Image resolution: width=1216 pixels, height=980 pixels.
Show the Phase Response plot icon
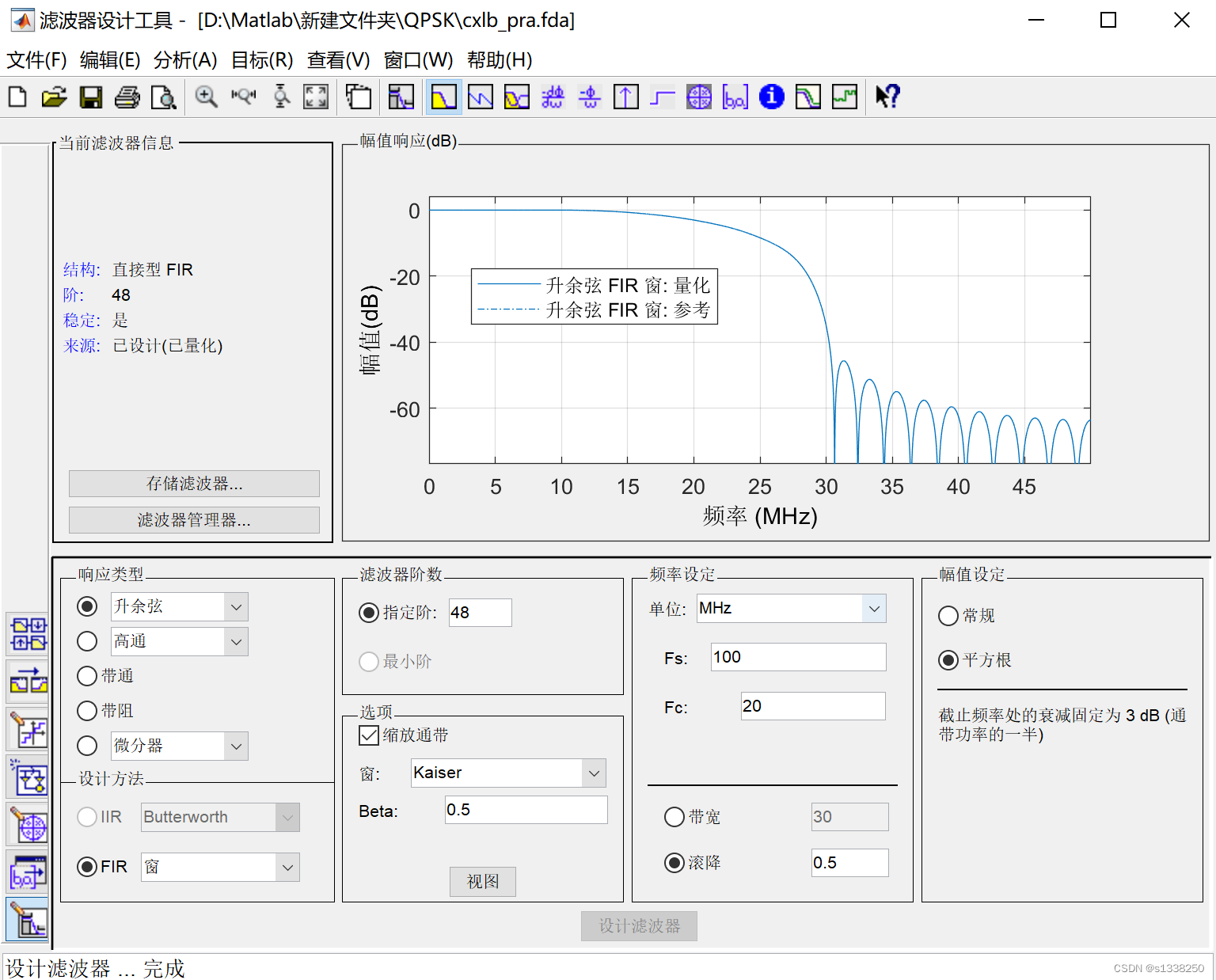point(481,97)
